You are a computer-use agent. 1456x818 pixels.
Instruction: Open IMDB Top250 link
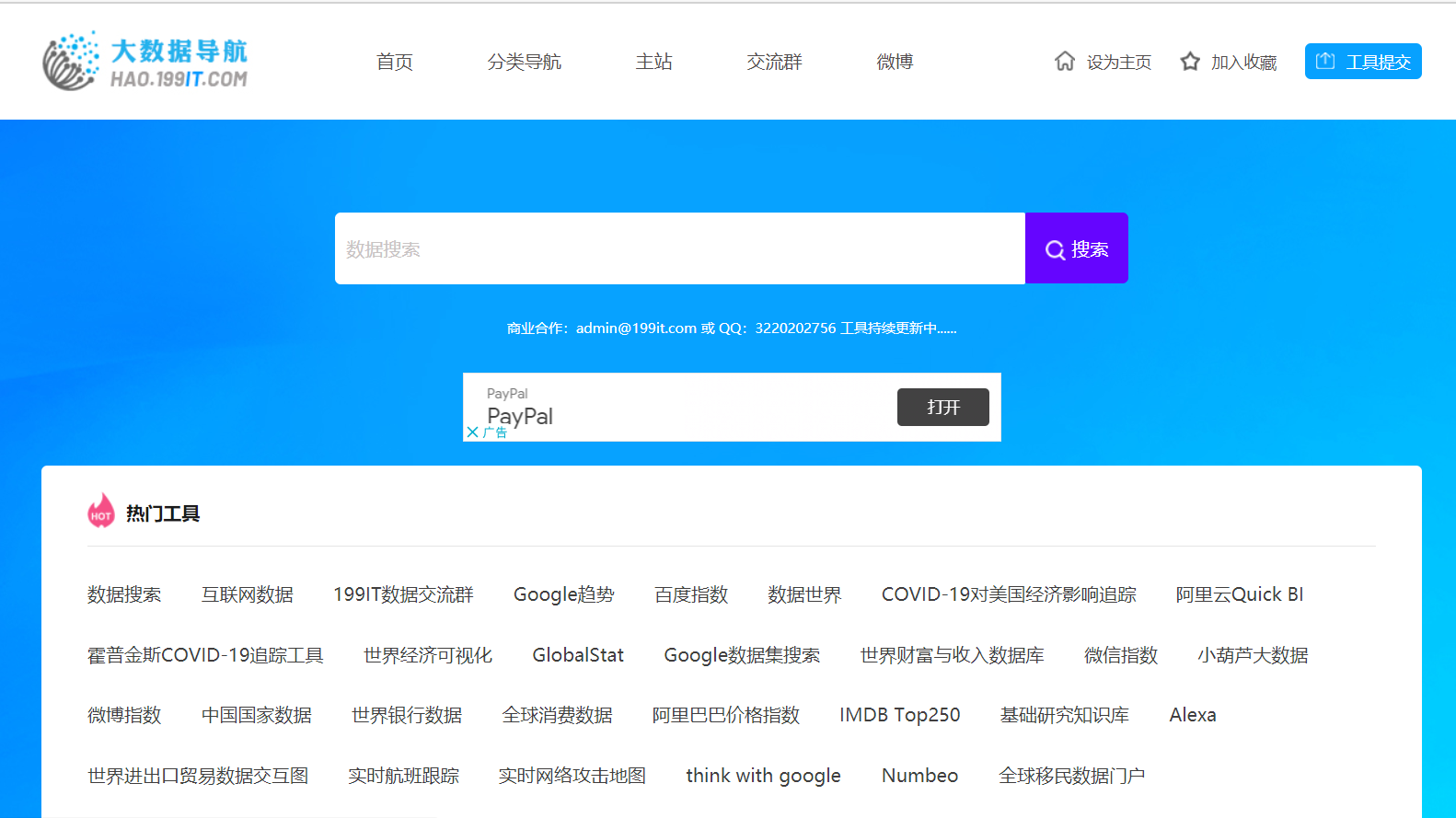pos(900,715)
